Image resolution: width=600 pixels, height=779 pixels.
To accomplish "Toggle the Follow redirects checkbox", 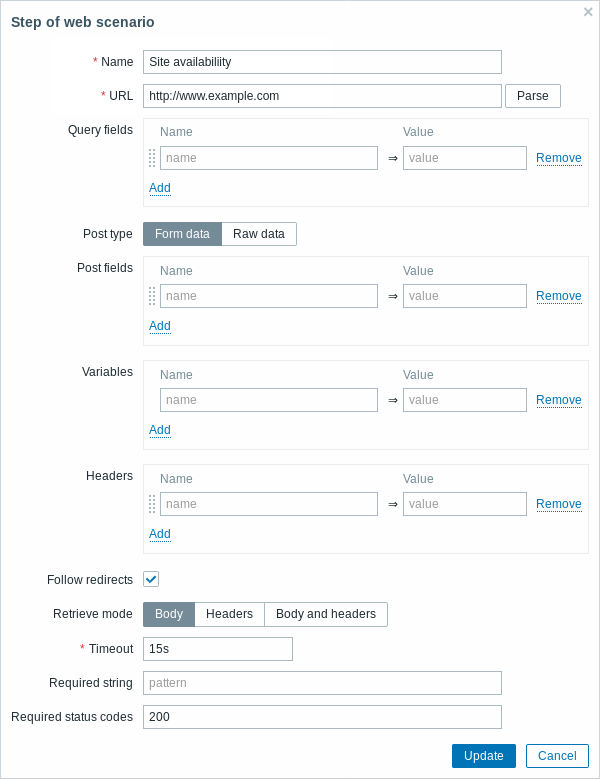I will pos(151,579).
